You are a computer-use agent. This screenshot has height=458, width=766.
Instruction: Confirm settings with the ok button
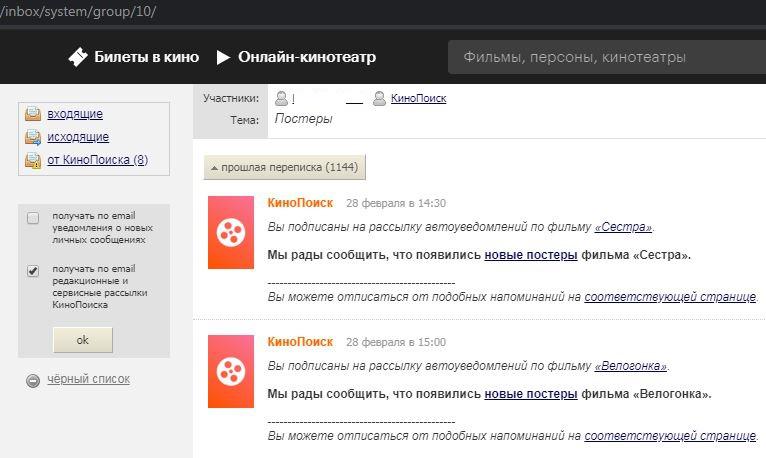(83, 340)
